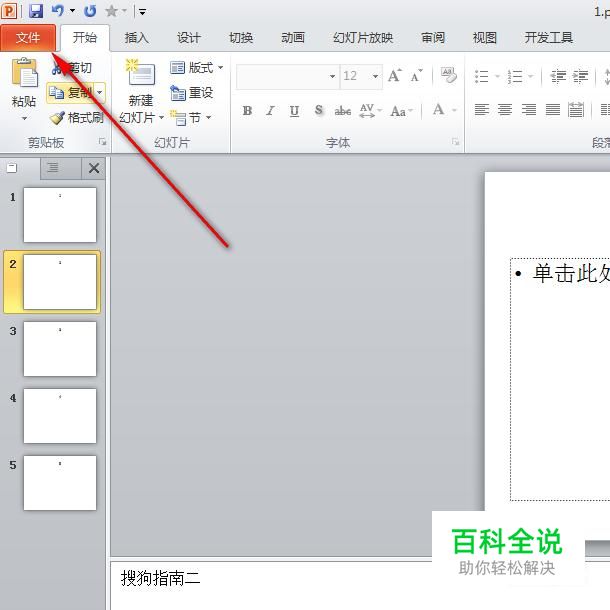Click the Undo icon
This screenshot has height=610, width=610.
(58, 11)
